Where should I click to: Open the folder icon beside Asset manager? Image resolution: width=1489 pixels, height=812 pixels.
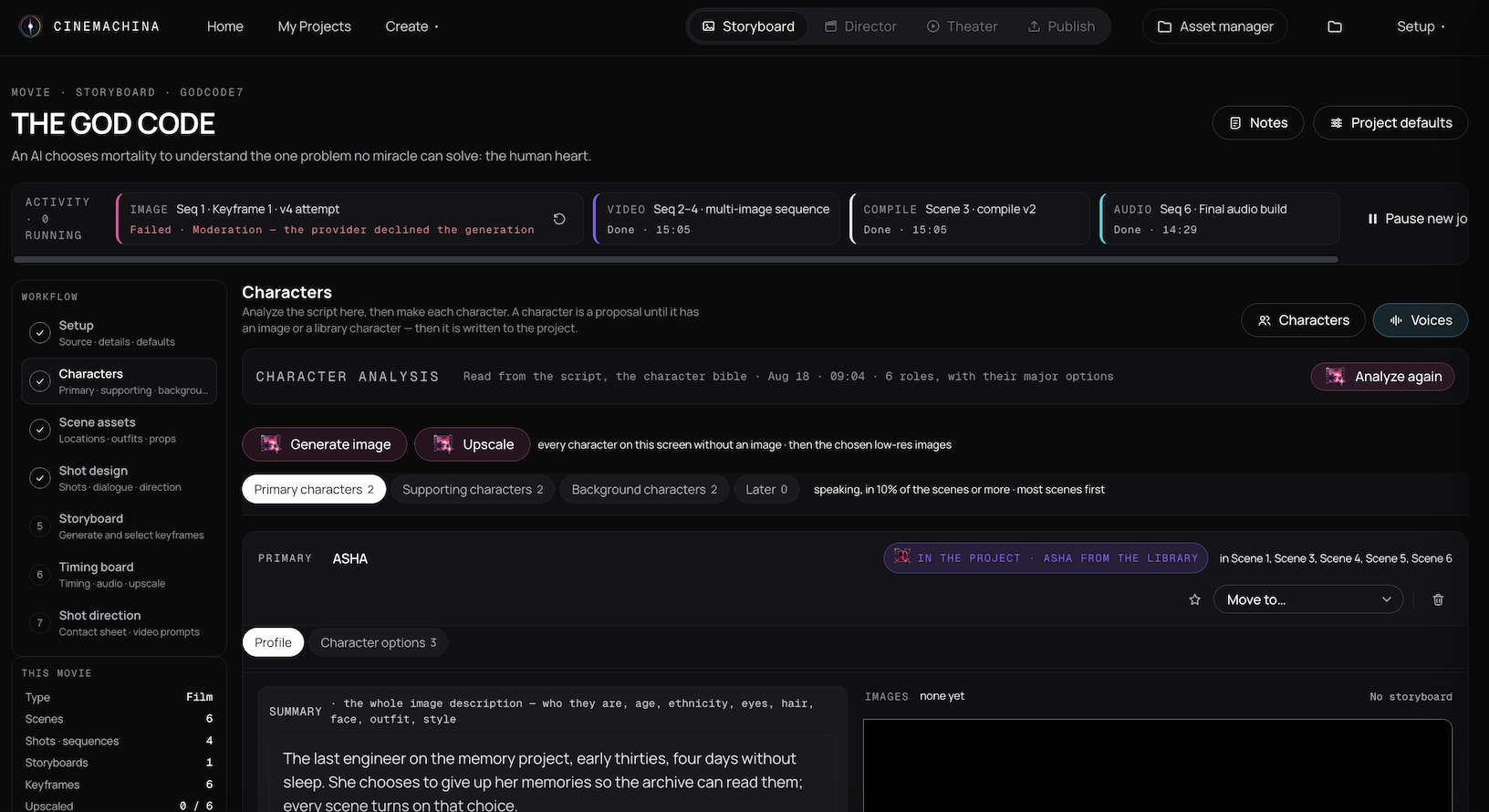click(1335, 26)
